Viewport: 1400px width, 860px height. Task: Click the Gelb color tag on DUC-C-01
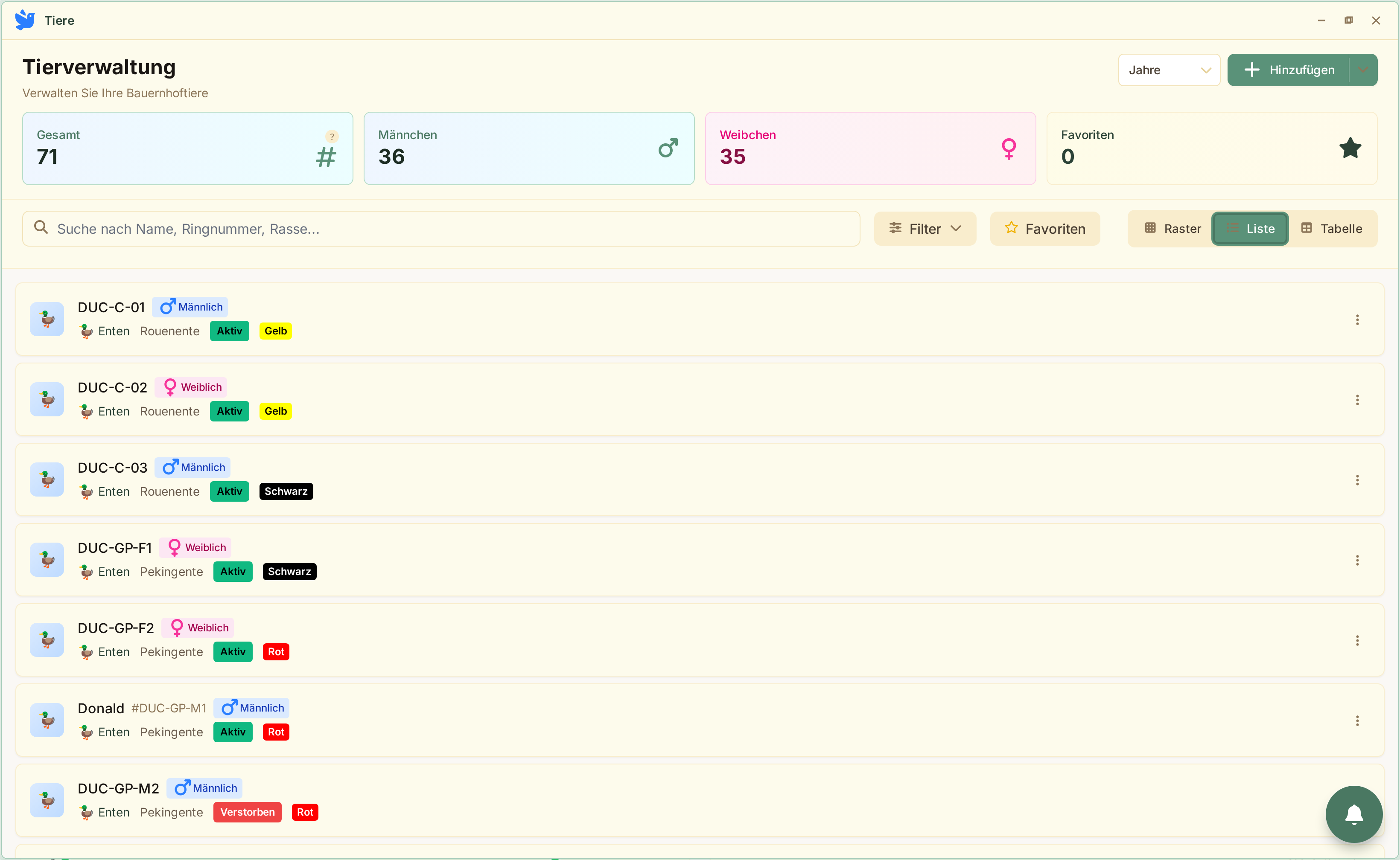[275, 331]
